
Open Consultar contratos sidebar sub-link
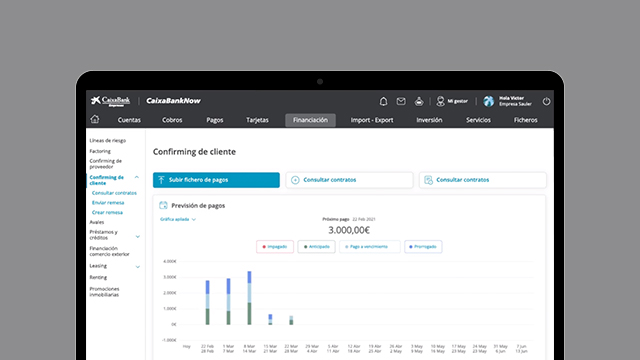click(114, 193)
